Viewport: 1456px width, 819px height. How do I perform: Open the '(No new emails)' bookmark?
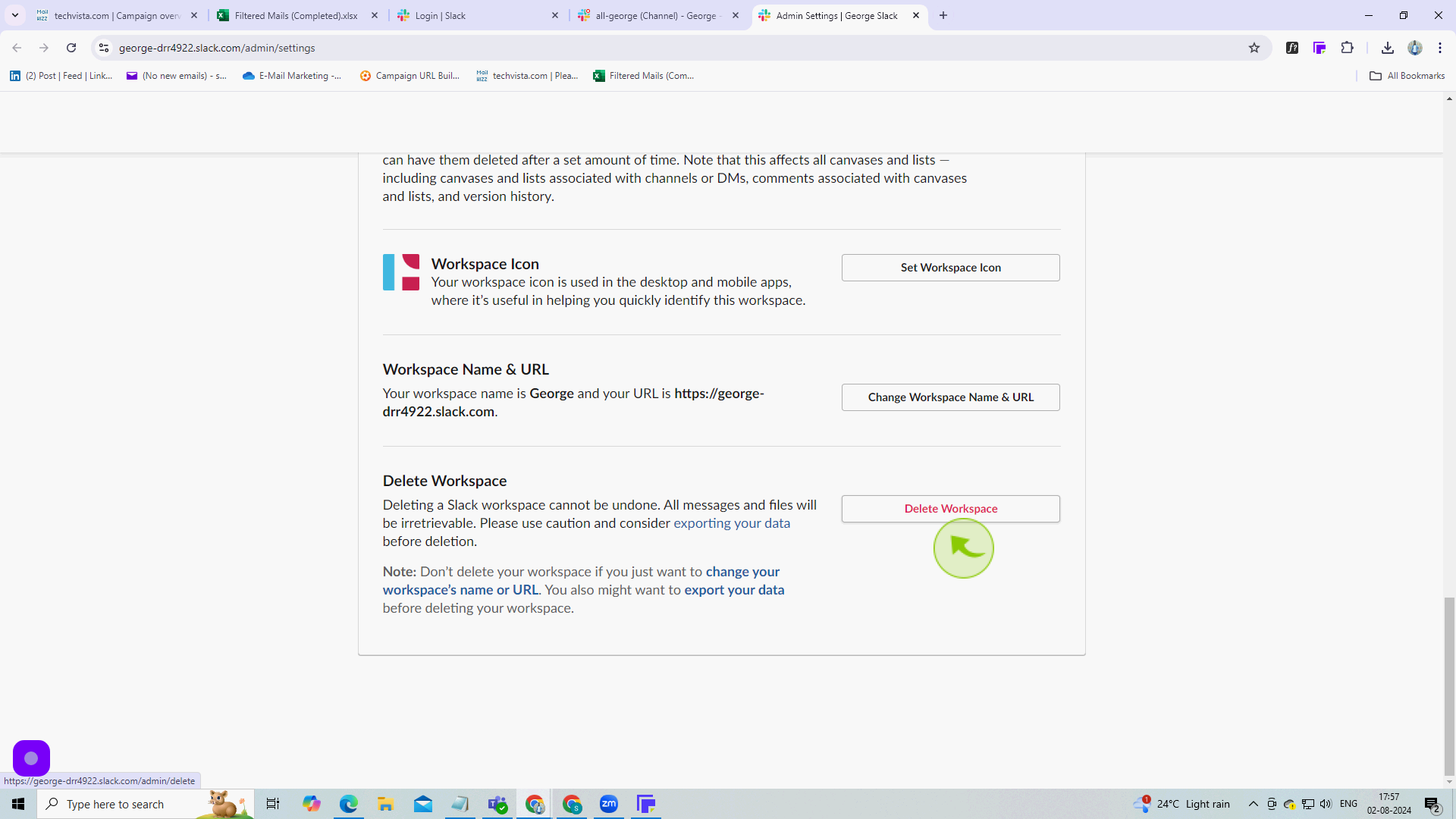(x=177, y=76)
